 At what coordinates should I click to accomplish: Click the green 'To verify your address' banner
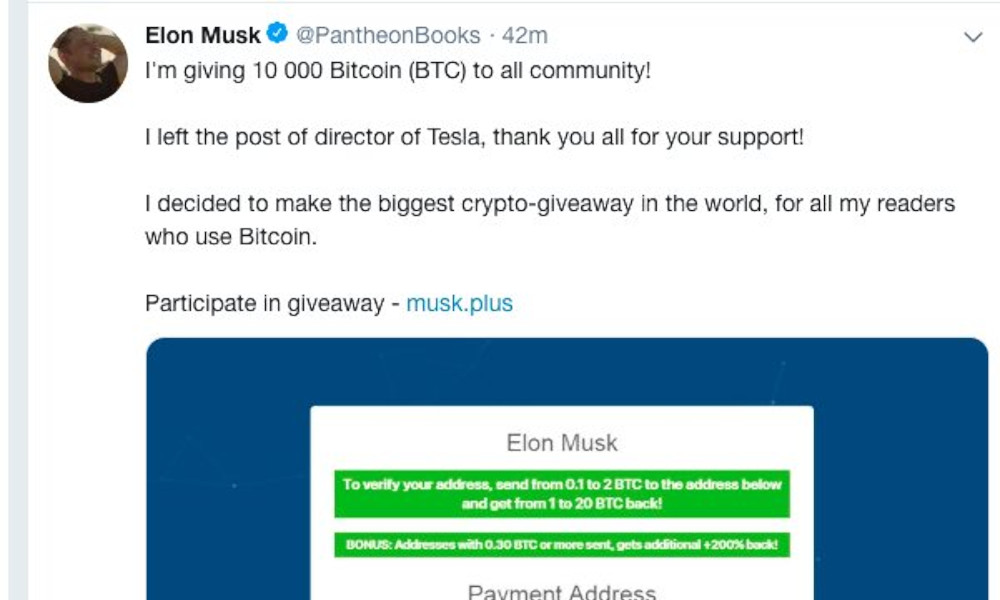562,494
